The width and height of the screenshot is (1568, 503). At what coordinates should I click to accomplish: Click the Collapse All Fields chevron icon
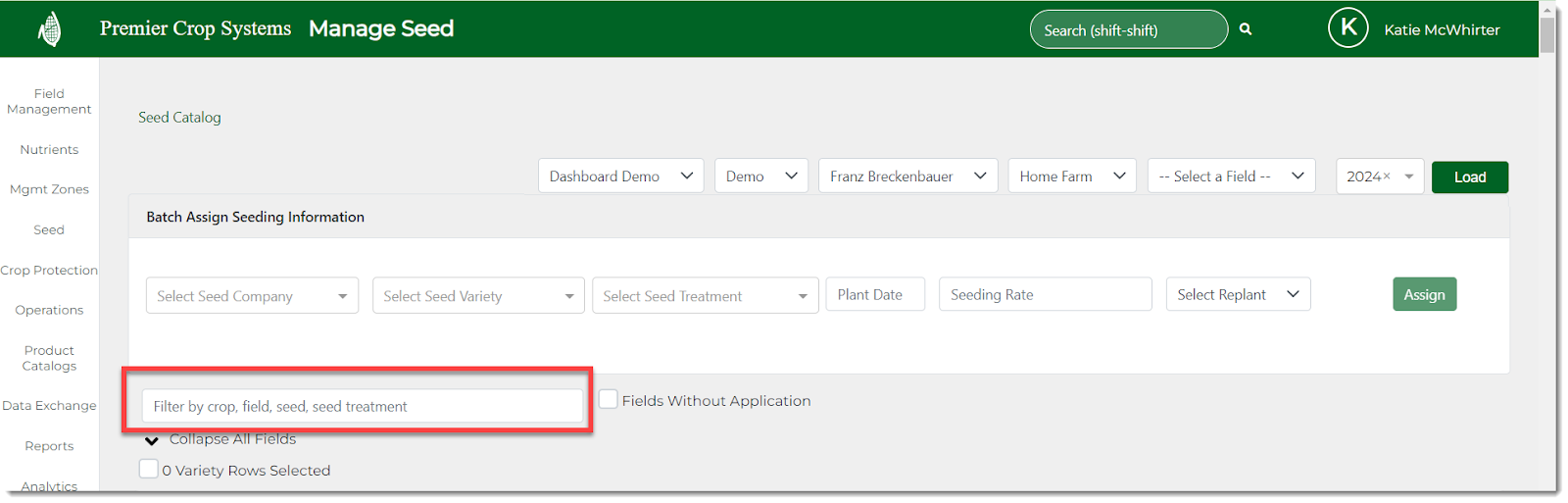[x=152, y=440]
